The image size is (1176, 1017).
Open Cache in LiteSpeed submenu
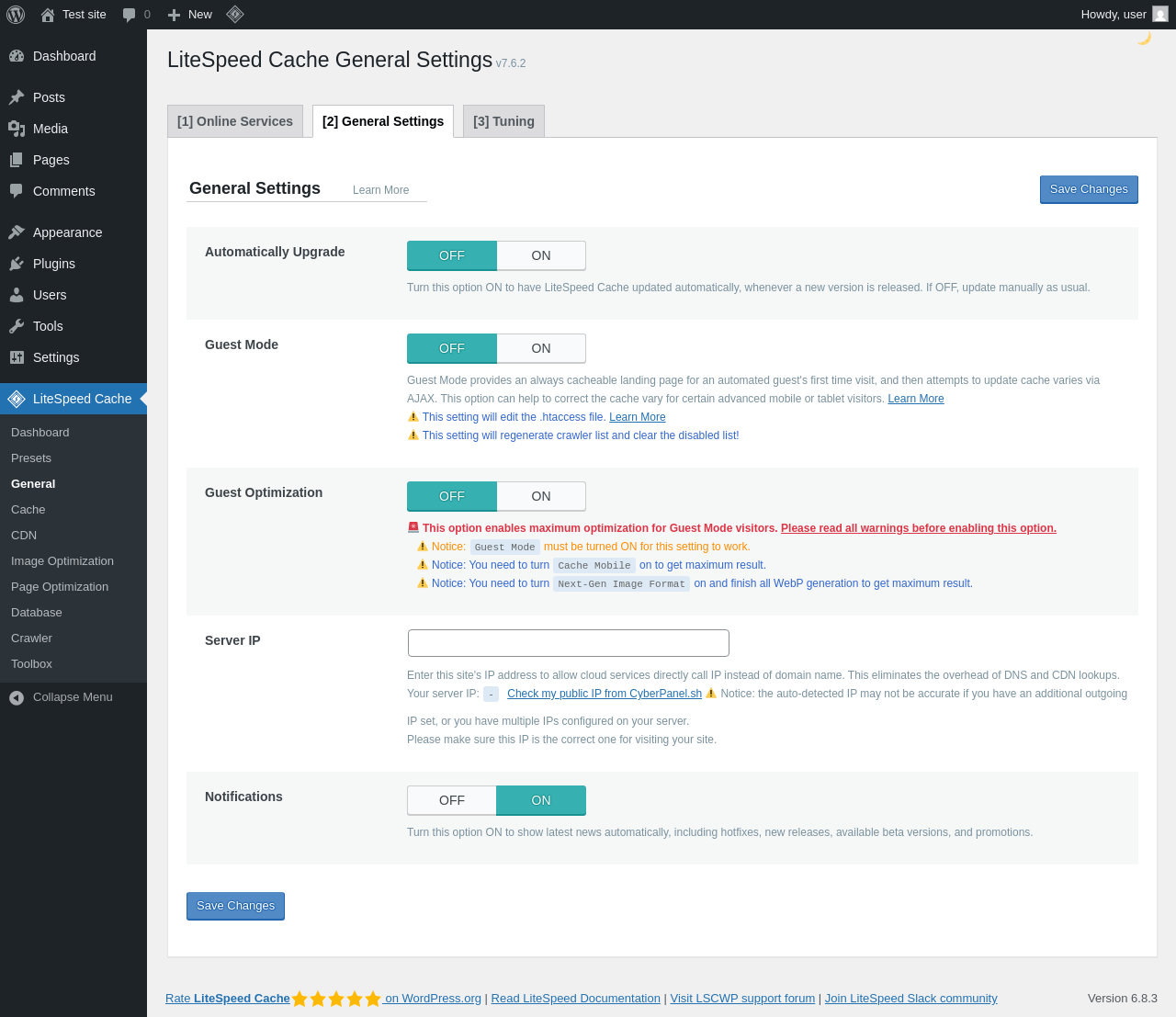28,510
